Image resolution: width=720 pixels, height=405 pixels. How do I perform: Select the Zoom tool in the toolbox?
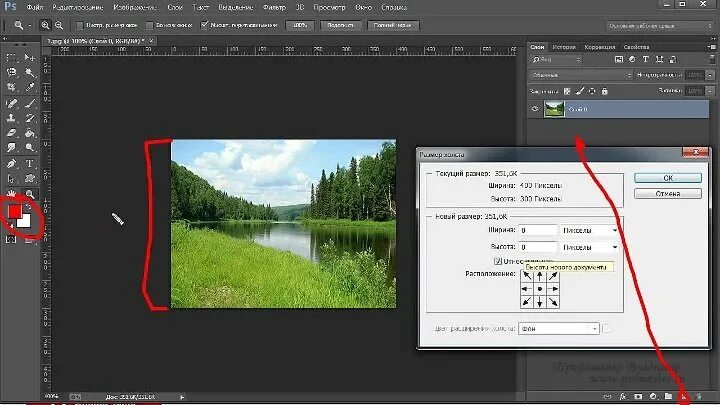click(x=30, y=194)
